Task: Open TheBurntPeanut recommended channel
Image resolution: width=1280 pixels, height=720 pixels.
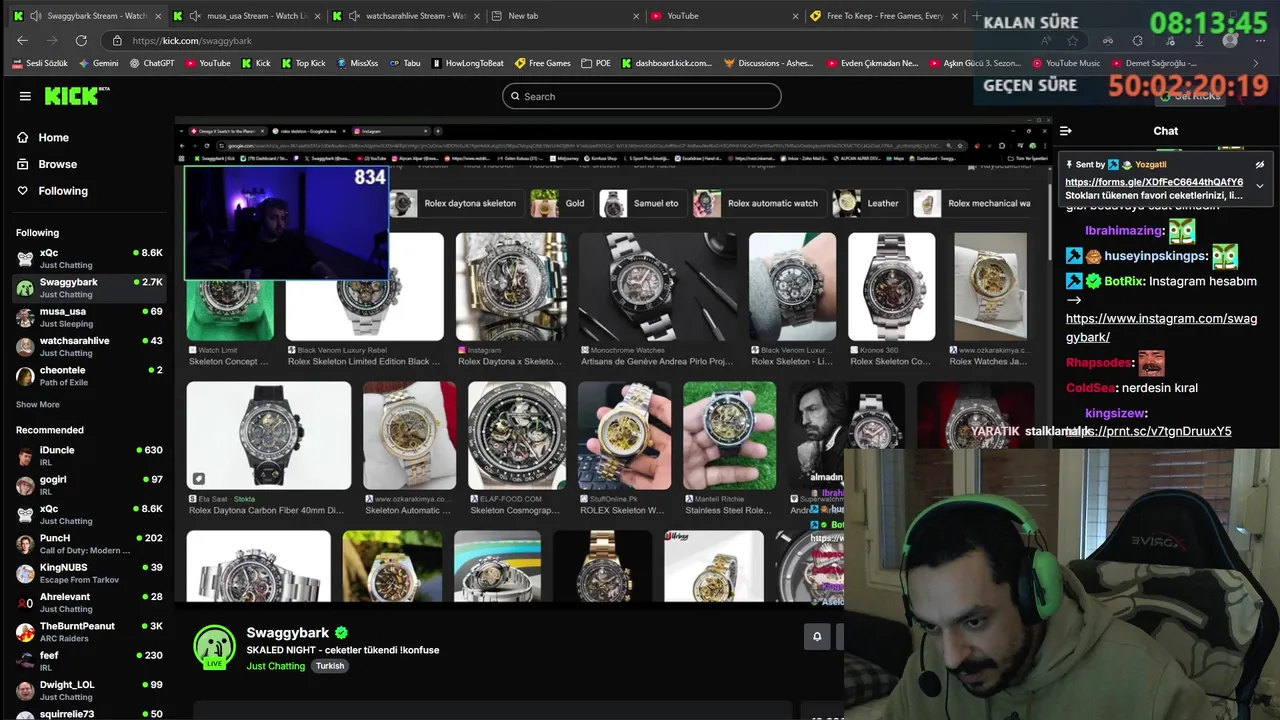Action: click(87, 632)
